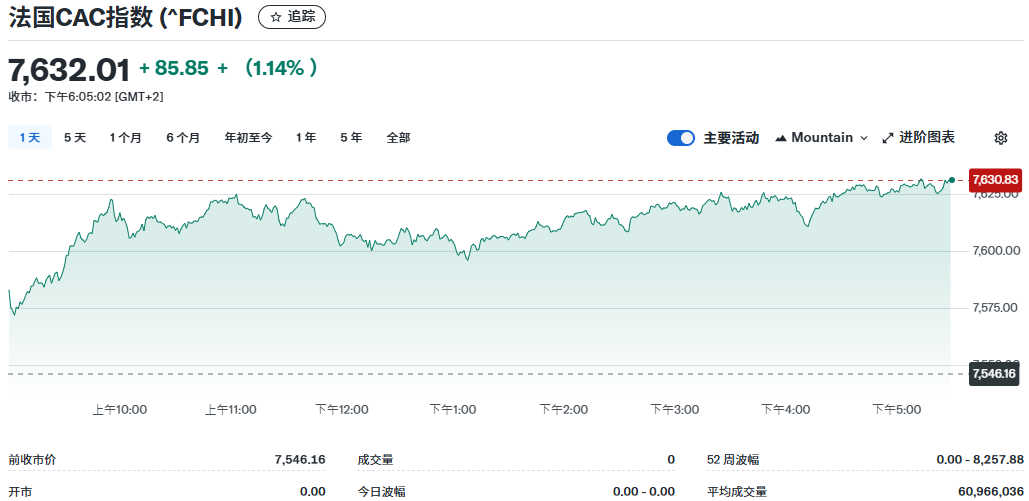Click the dark 7,546.16 previous close tag
The image size is (1029, 501).
pos(995,374)
